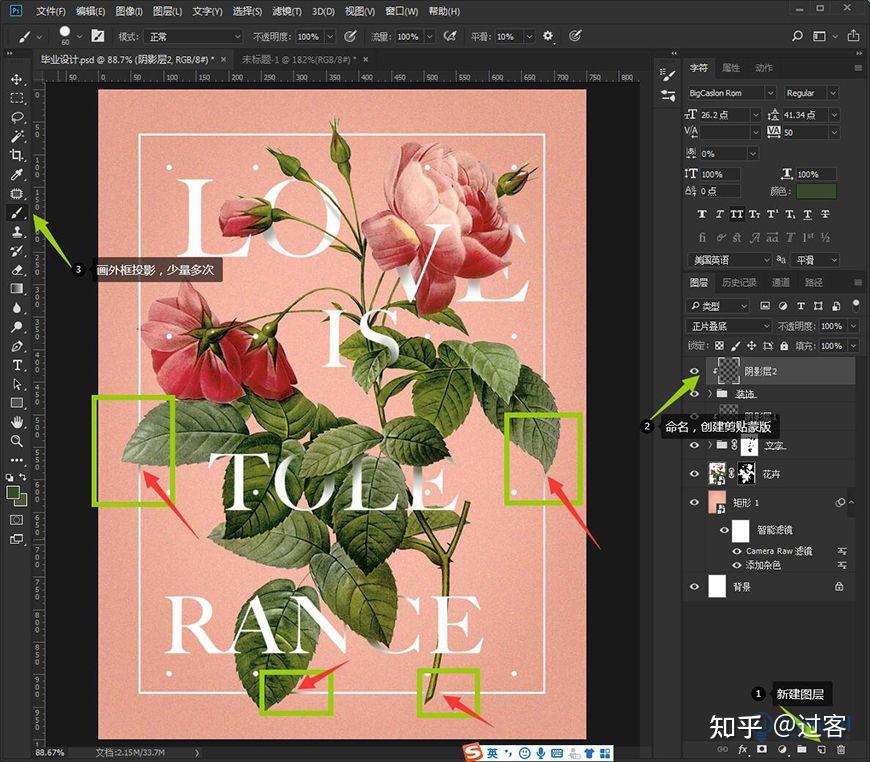Hide the 阴影层2 layer
This screenshot has width=870, height=762.
[x=694, y=371]
